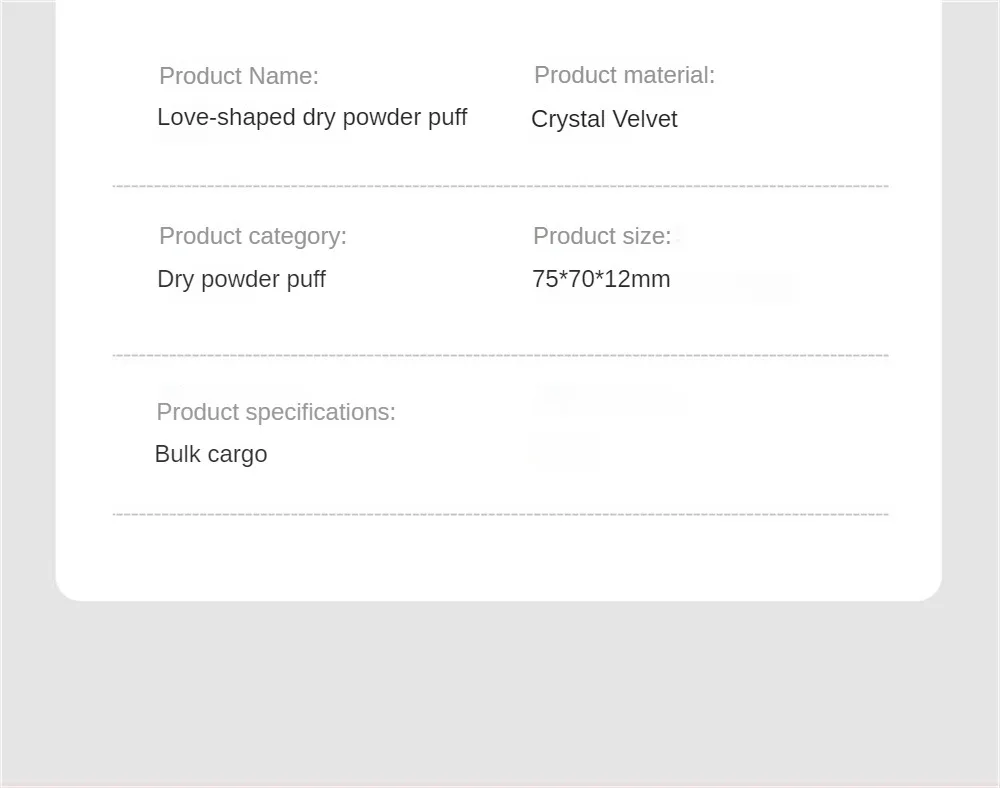Click the word 'specifications:' in the label
The height and width of the screenshot is (788, 1000).
click(320, 412)
